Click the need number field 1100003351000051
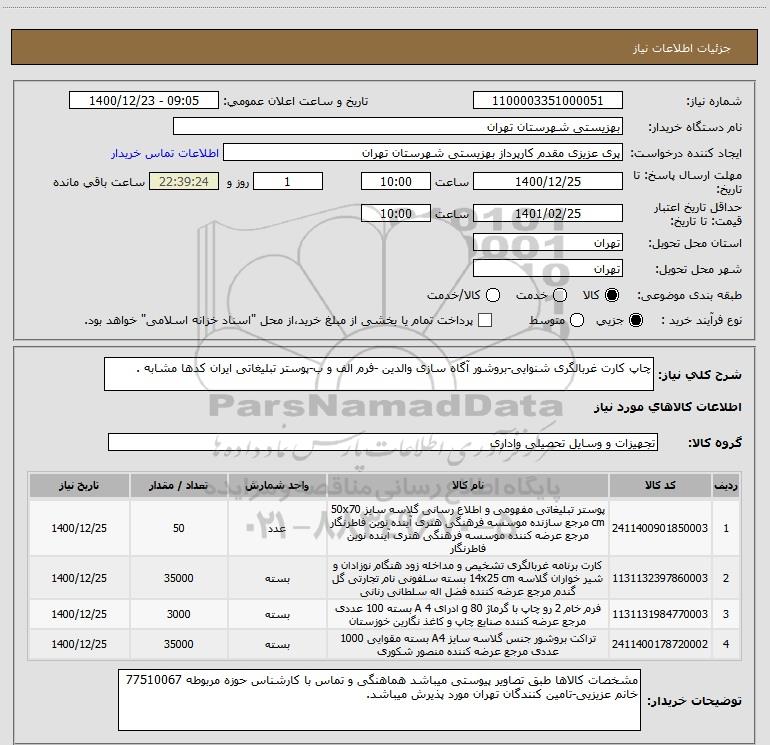Viewport: 770px width, 745px height. point(548,101)
